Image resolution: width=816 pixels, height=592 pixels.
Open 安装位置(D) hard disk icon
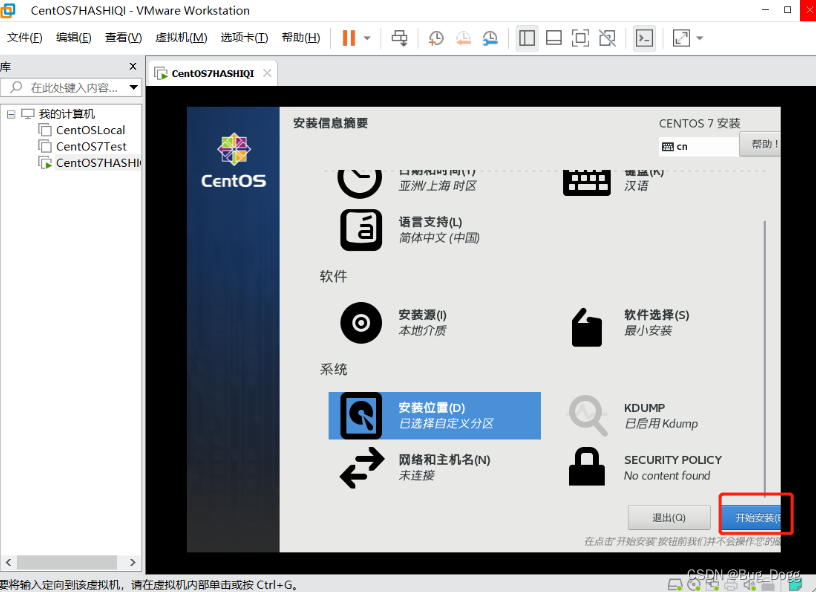tap(361, 416)
